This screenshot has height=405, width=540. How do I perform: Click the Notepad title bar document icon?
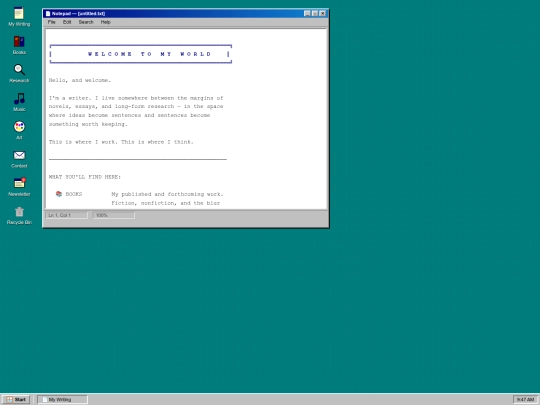[48, 13]
